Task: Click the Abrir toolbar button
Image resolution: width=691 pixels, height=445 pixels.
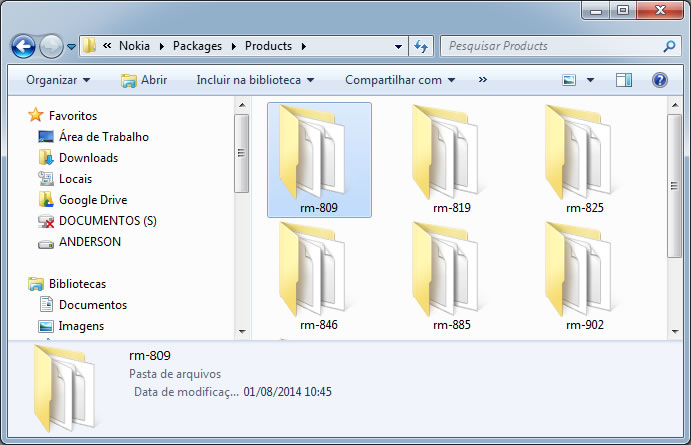Action: (144, 80)
